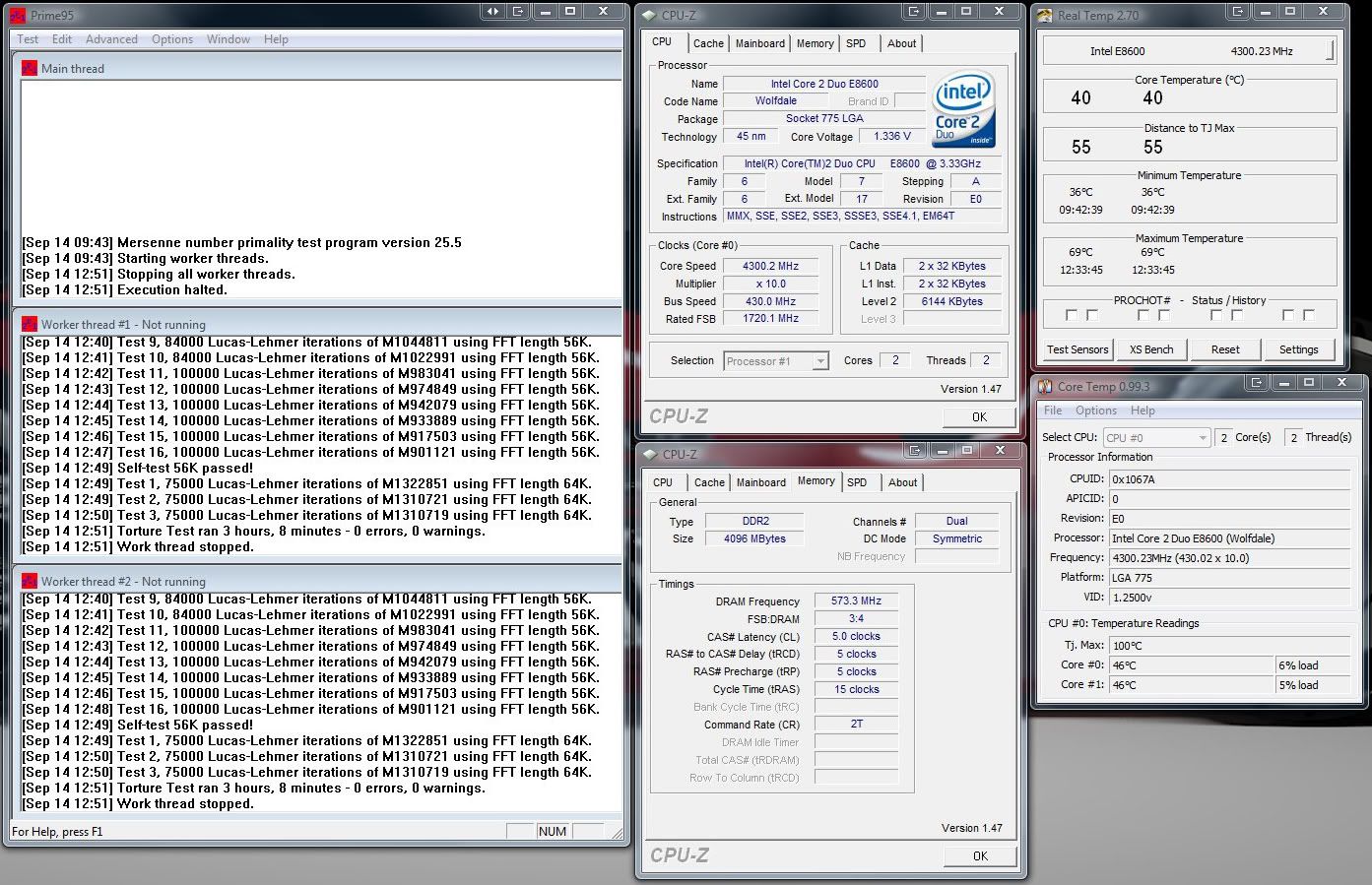1372x885 pixels.
Task: Switch to the Mainboard tab in the CPU-Z window showing the CPU tab
Action: 760,43
